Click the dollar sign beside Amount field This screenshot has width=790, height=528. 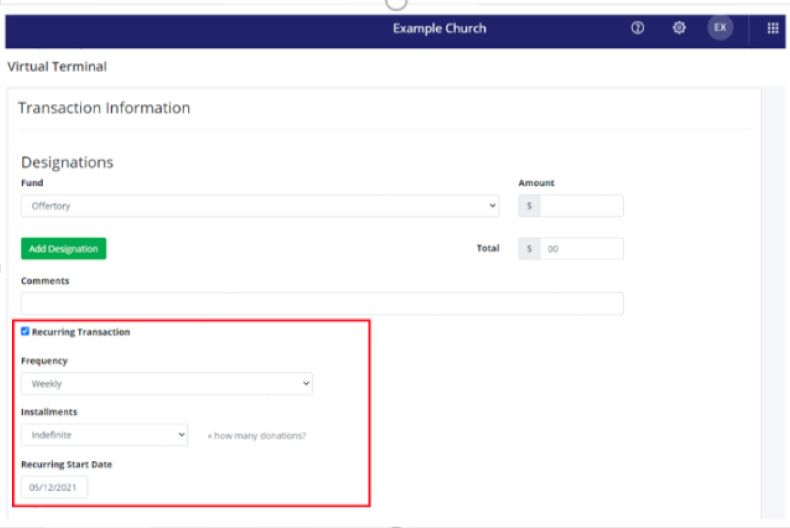tap(529, 206)
